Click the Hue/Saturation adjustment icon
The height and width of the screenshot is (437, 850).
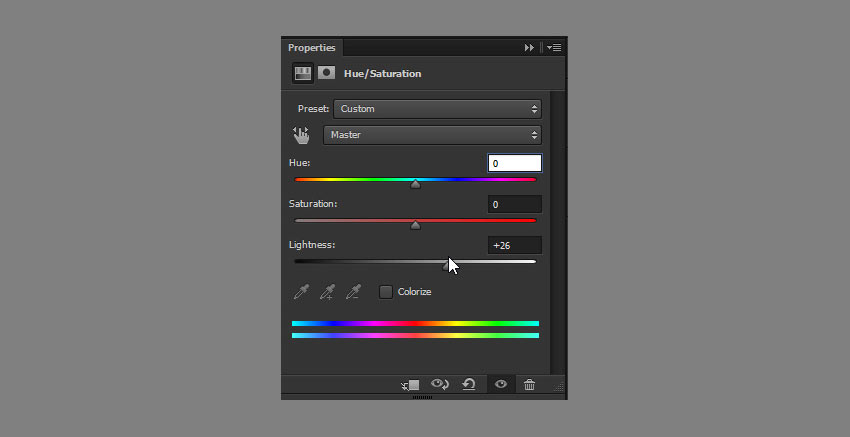pos(302,73)
